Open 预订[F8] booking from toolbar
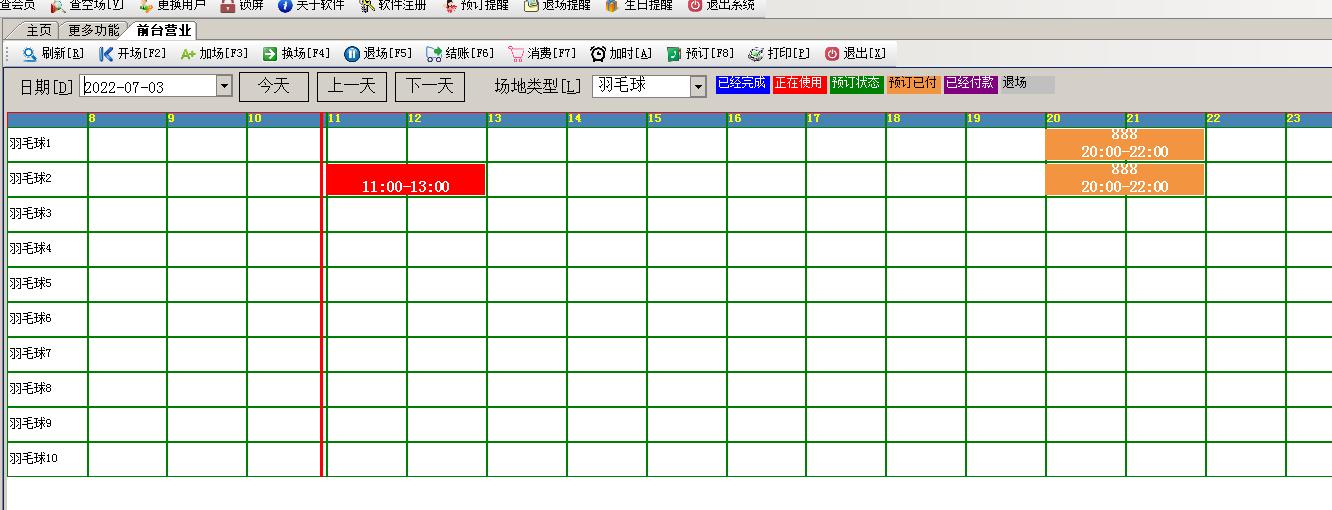The height and width of the screenshot is (510, 1332). click(x=675, y=54)
